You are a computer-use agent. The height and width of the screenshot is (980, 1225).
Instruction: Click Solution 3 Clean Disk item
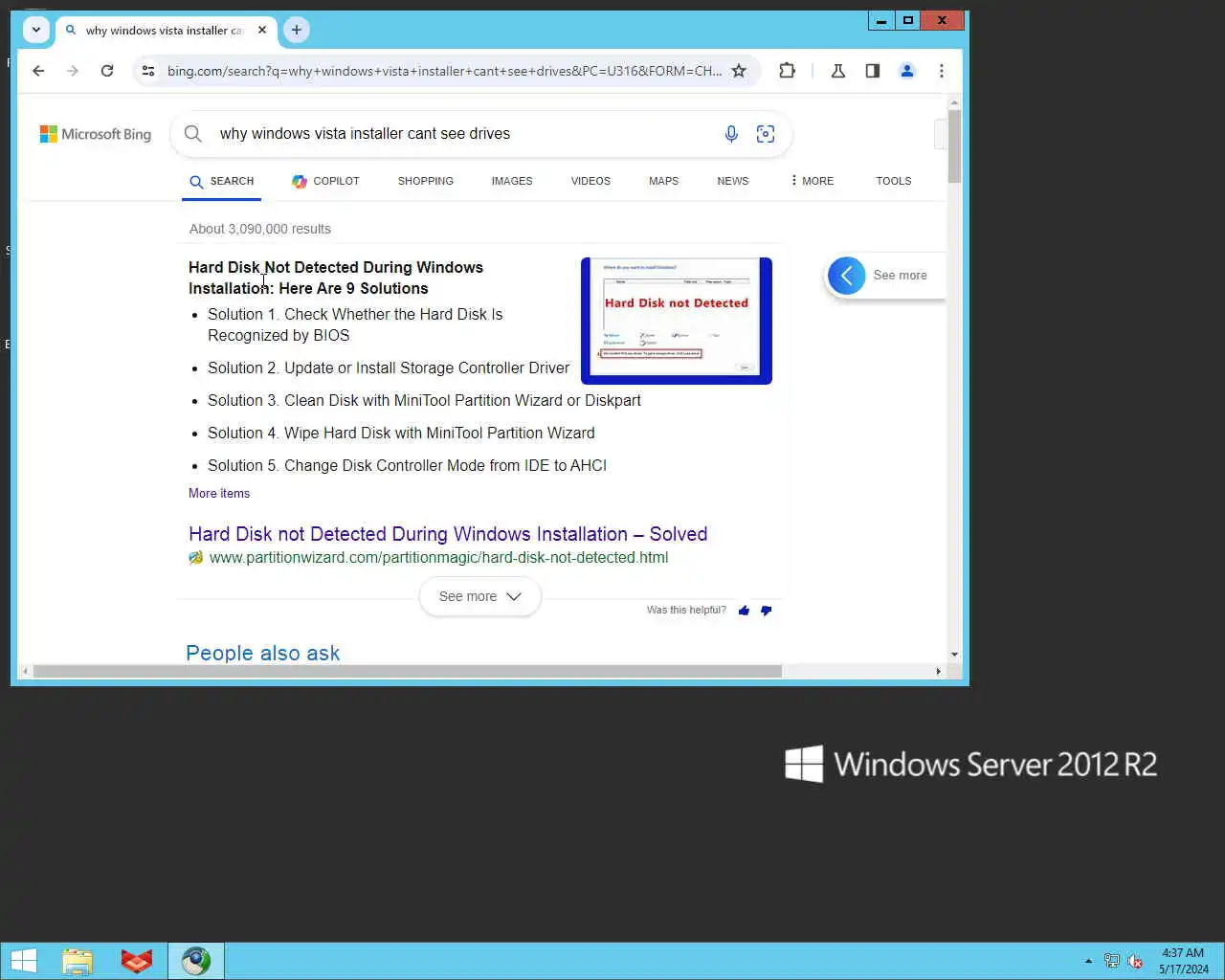[424, 400]
